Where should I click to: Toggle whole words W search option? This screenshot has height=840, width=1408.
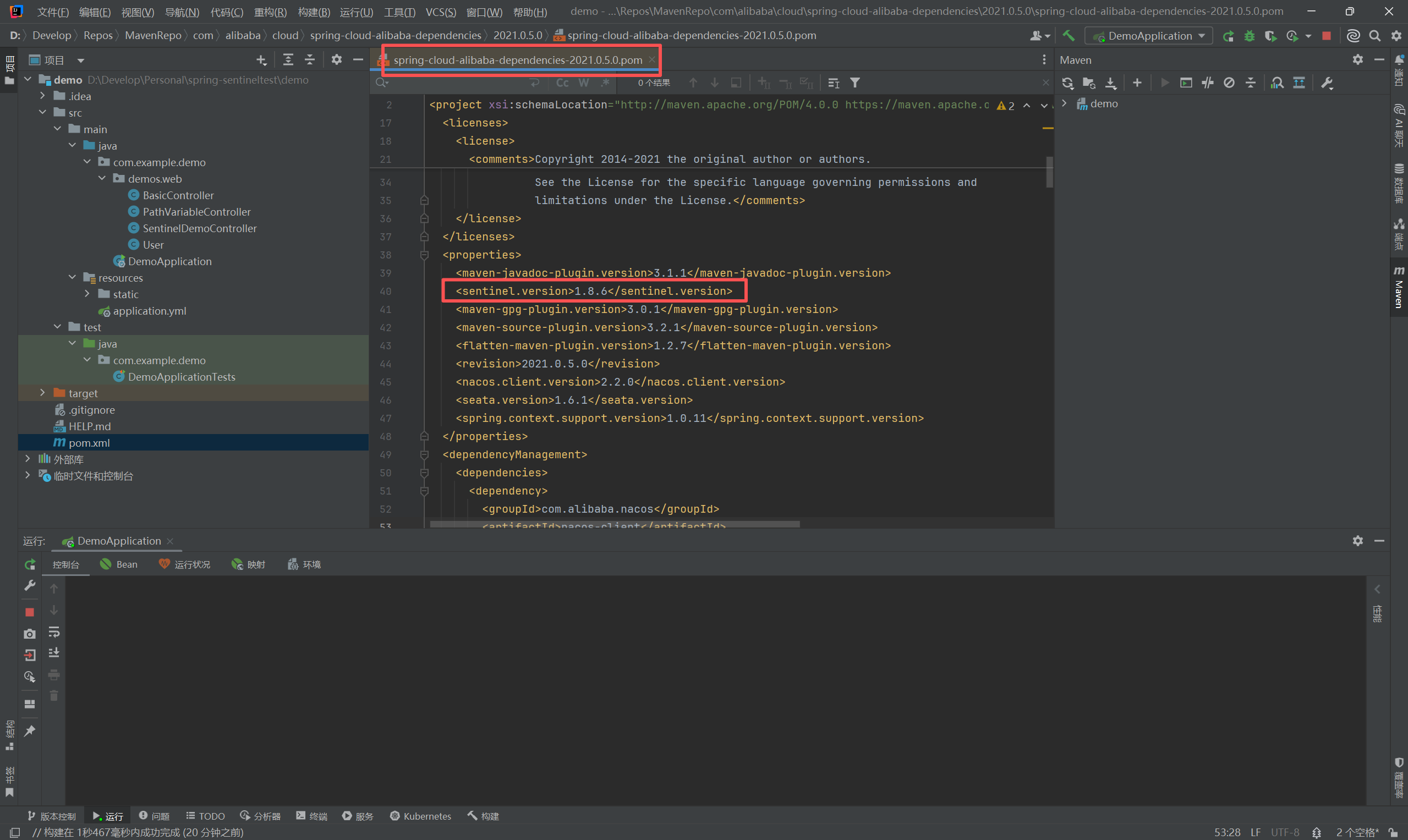click(x=583, y=83)
